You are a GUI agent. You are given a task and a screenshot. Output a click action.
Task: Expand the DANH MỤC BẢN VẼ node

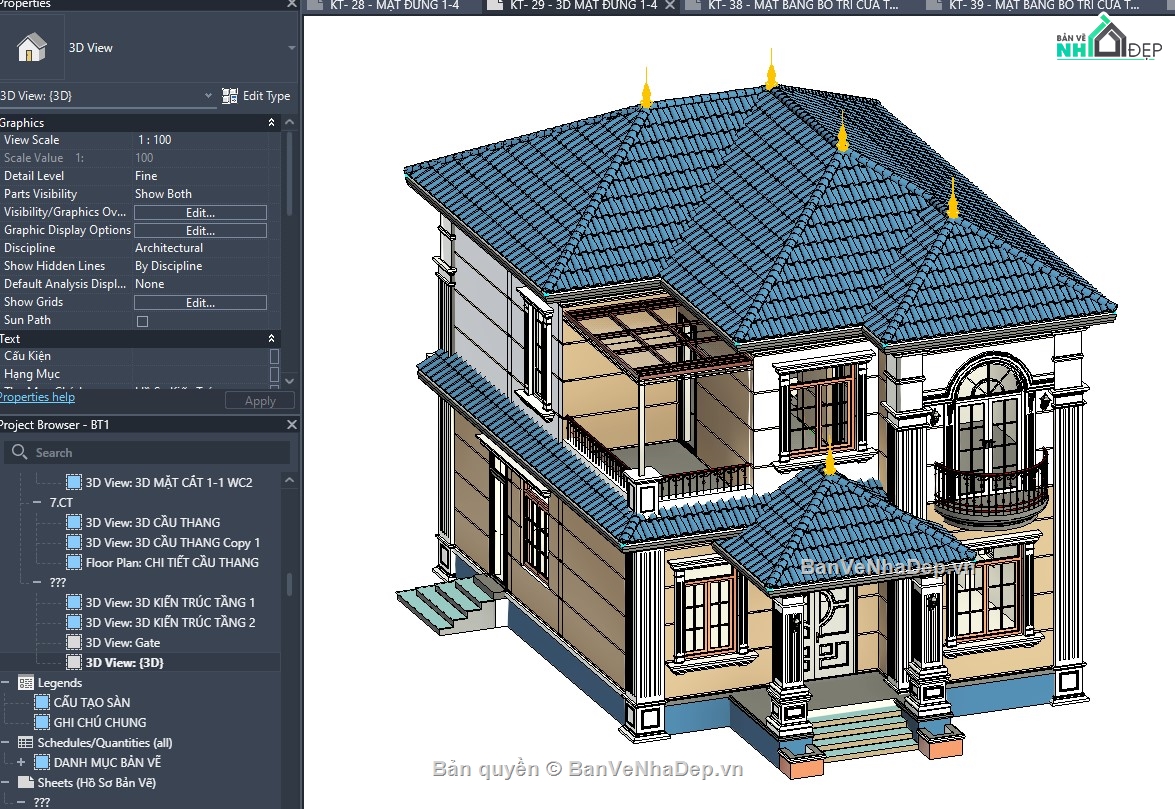tap(21, 763)
